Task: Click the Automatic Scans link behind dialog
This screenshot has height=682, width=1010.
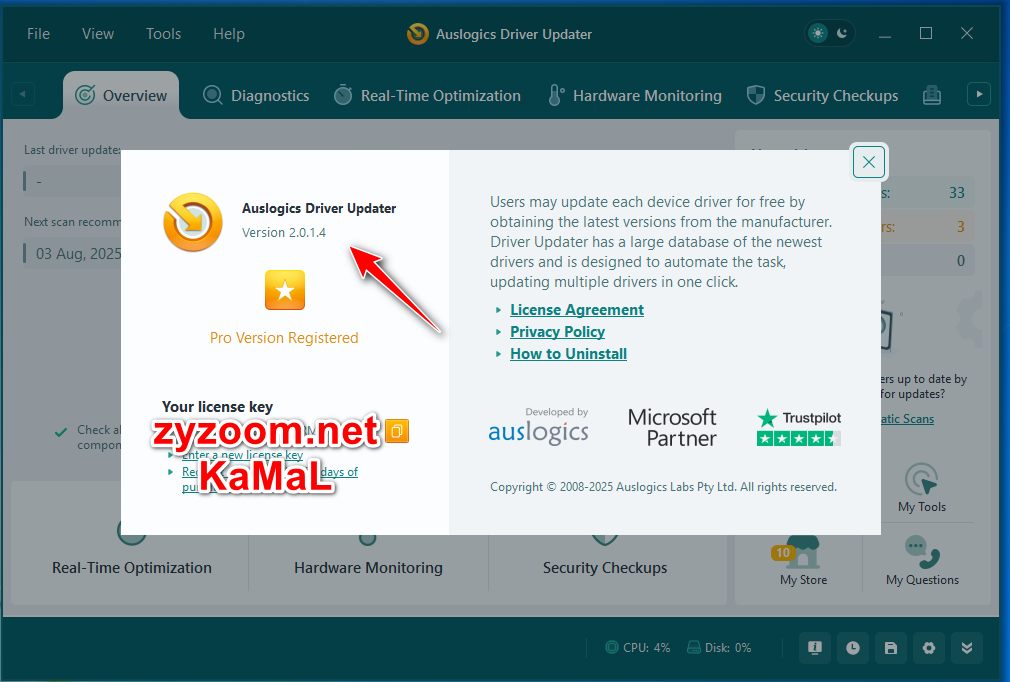Action: tap(907, 419)
